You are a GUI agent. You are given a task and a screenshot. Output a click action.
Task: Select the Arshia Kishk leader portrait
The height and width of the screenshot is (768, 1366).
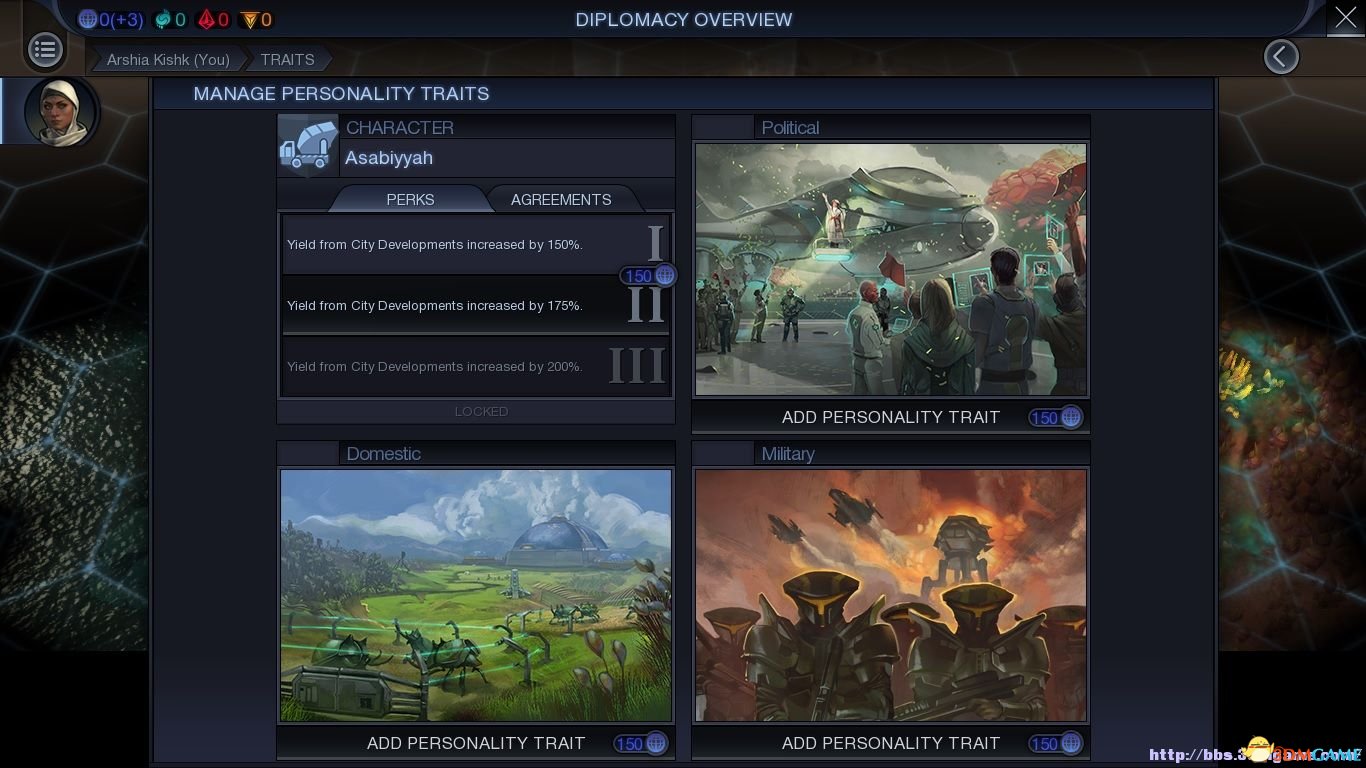[x=61, y=110]
